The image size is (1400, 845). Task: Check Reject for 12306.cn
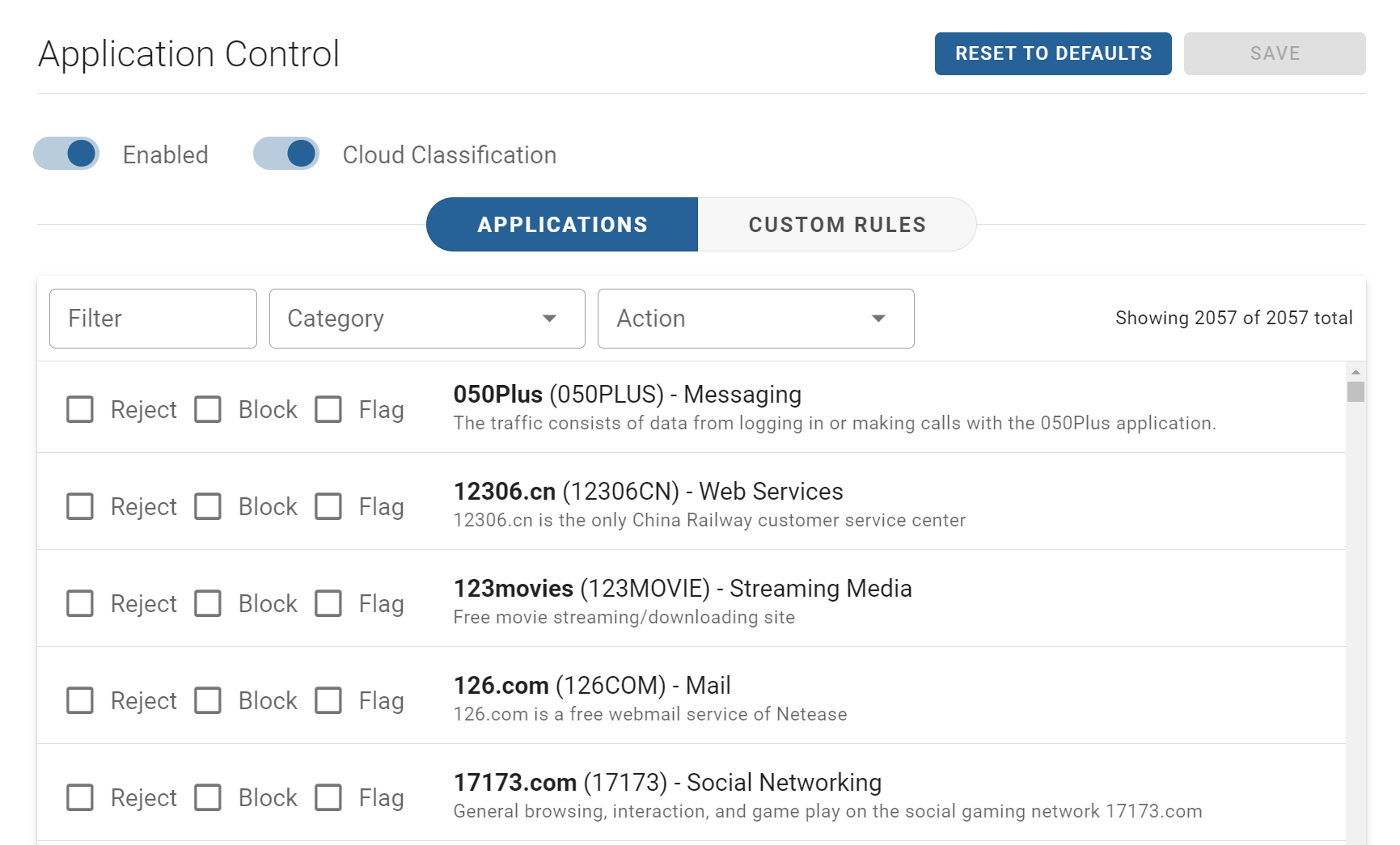click(80, 506)
